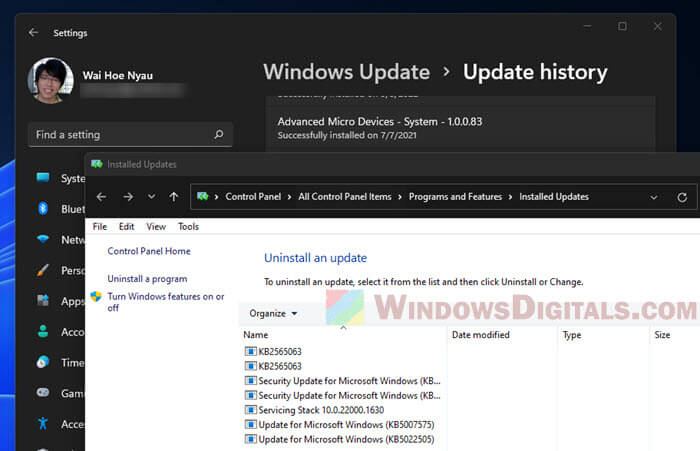Open the Edit menu
700x451 pixels.
126,226
